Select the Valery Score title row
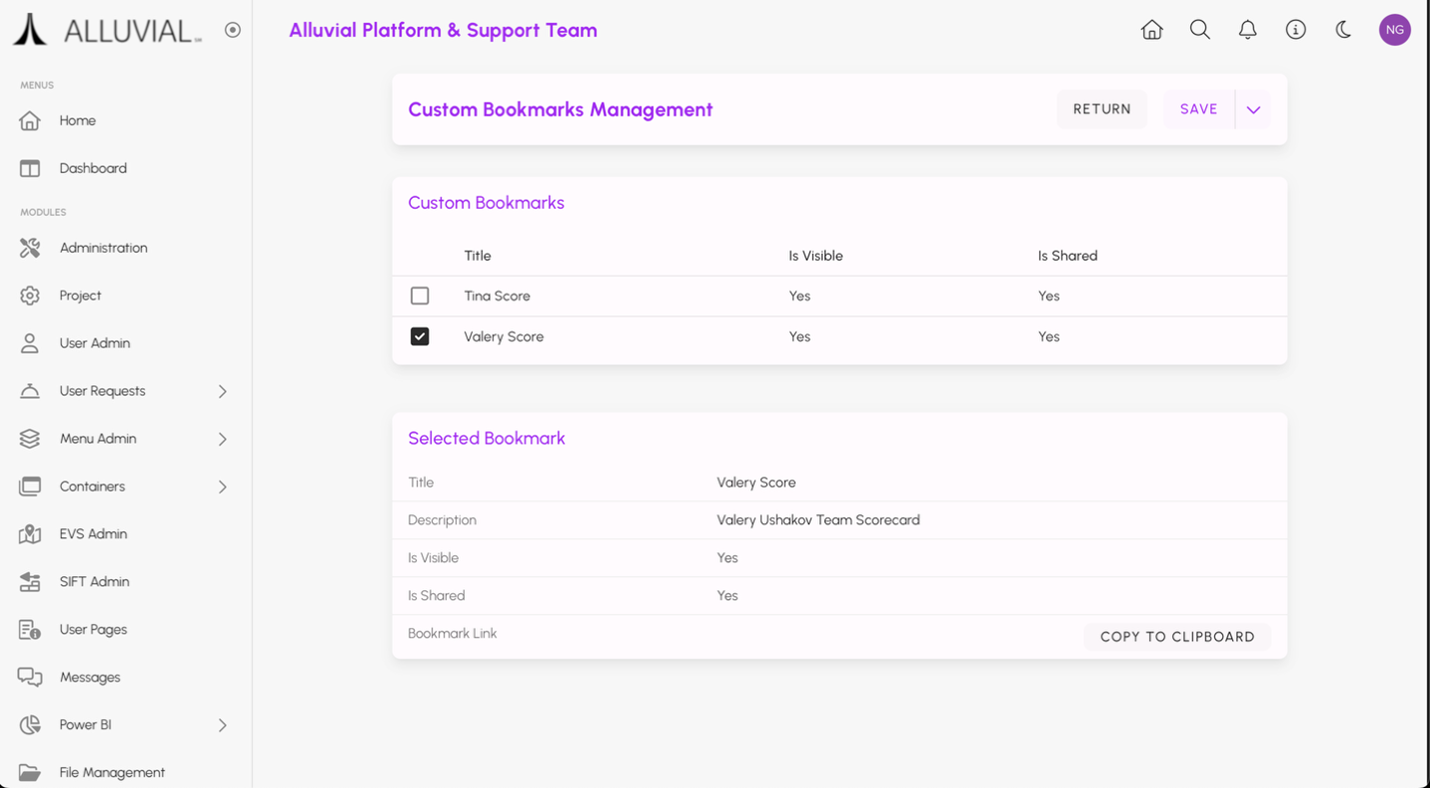This screenshot has height=788, width=1430. [x=504, y=337]
